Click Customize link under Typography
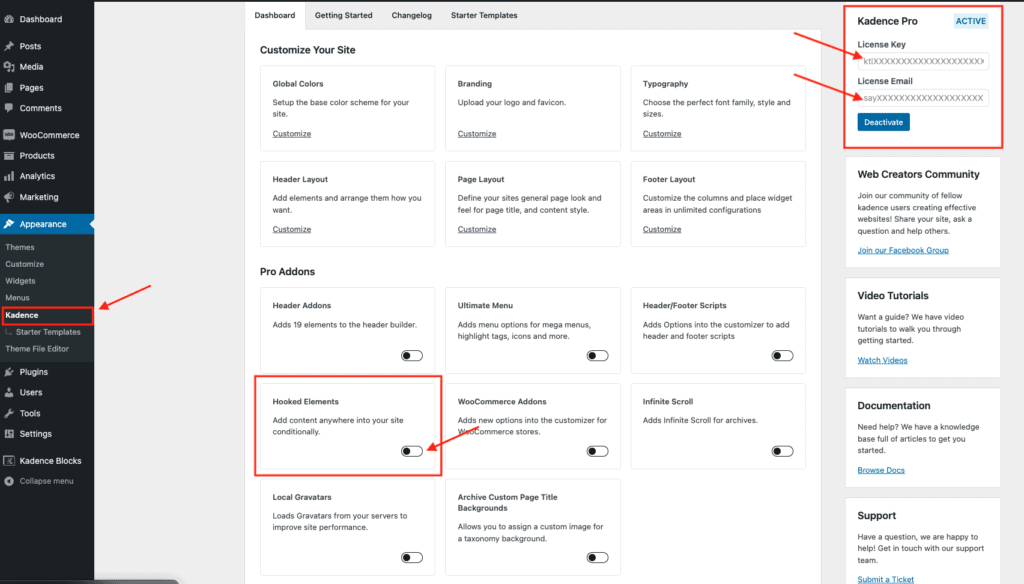The width and height of the screenshot is (1024, 584). pos(662,134)
